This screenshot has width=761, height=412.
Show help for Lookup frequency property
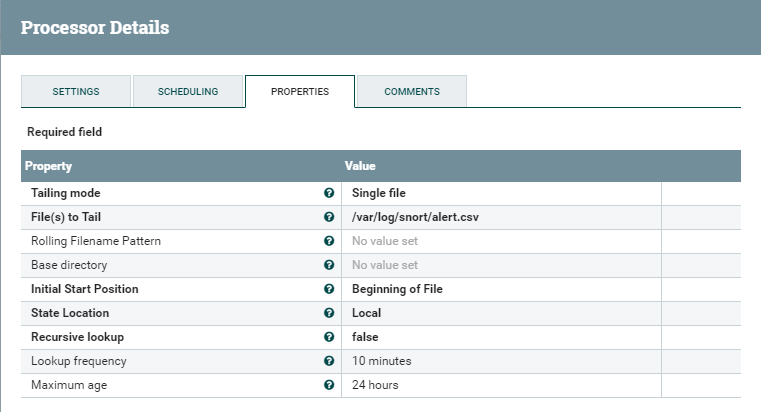pyautogui.click(x=329, y=361)
